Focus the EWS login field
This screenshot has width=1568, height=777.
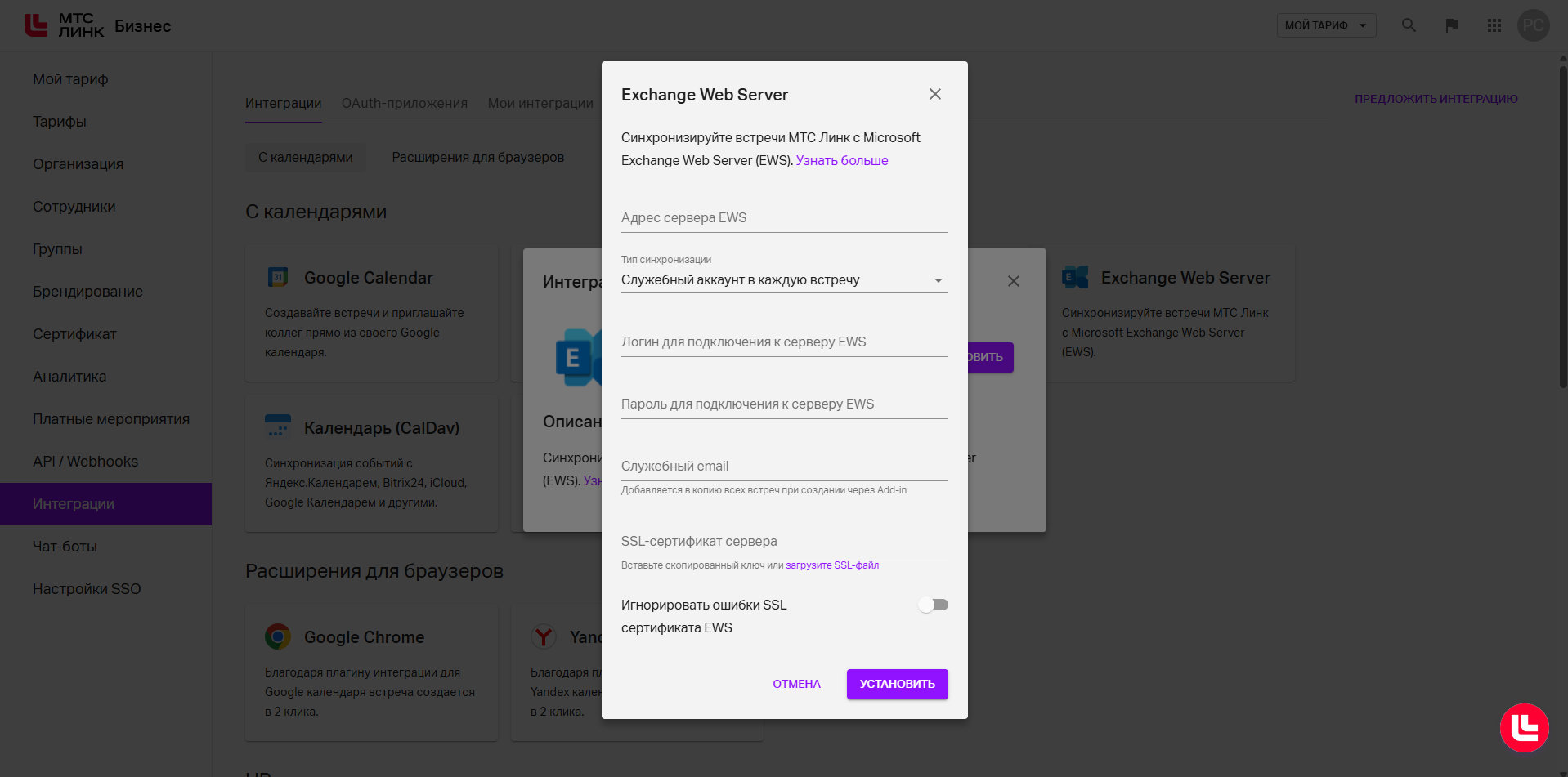pyautogui.click(x=785, y=342)
